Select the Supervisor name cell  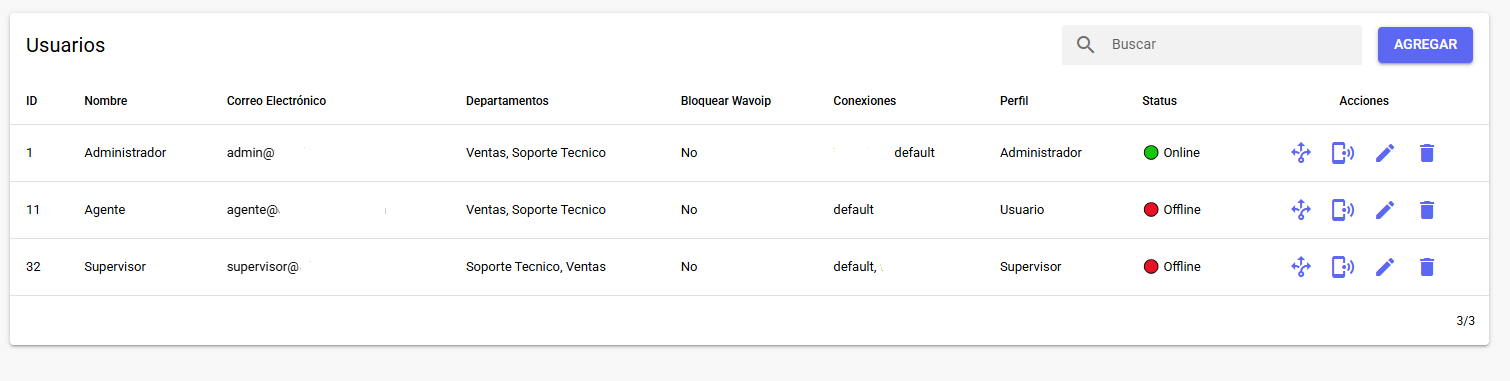point(115,267)
